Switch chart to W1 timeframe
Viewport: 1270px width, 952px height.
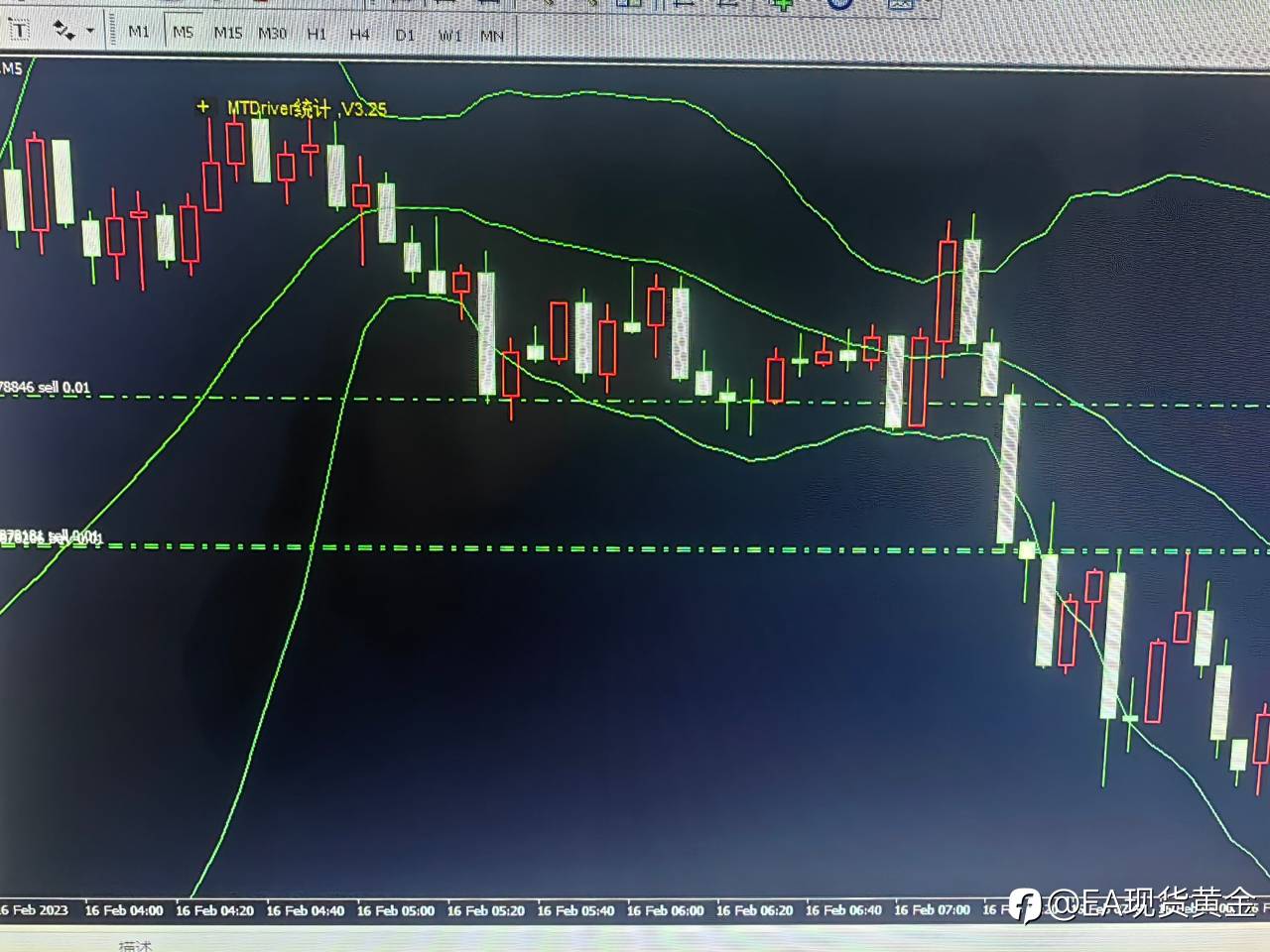click(449, 36)
